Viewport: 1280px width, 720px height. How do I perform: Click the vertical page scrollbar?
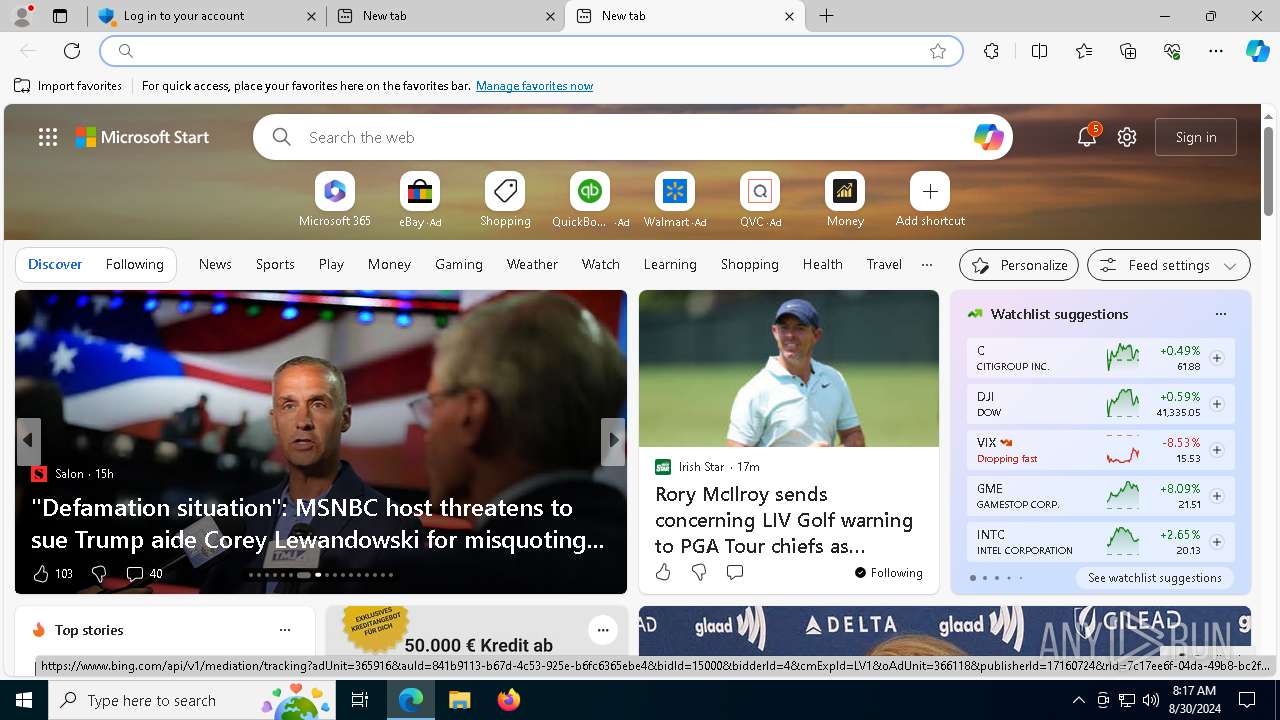coord(1268,170)
